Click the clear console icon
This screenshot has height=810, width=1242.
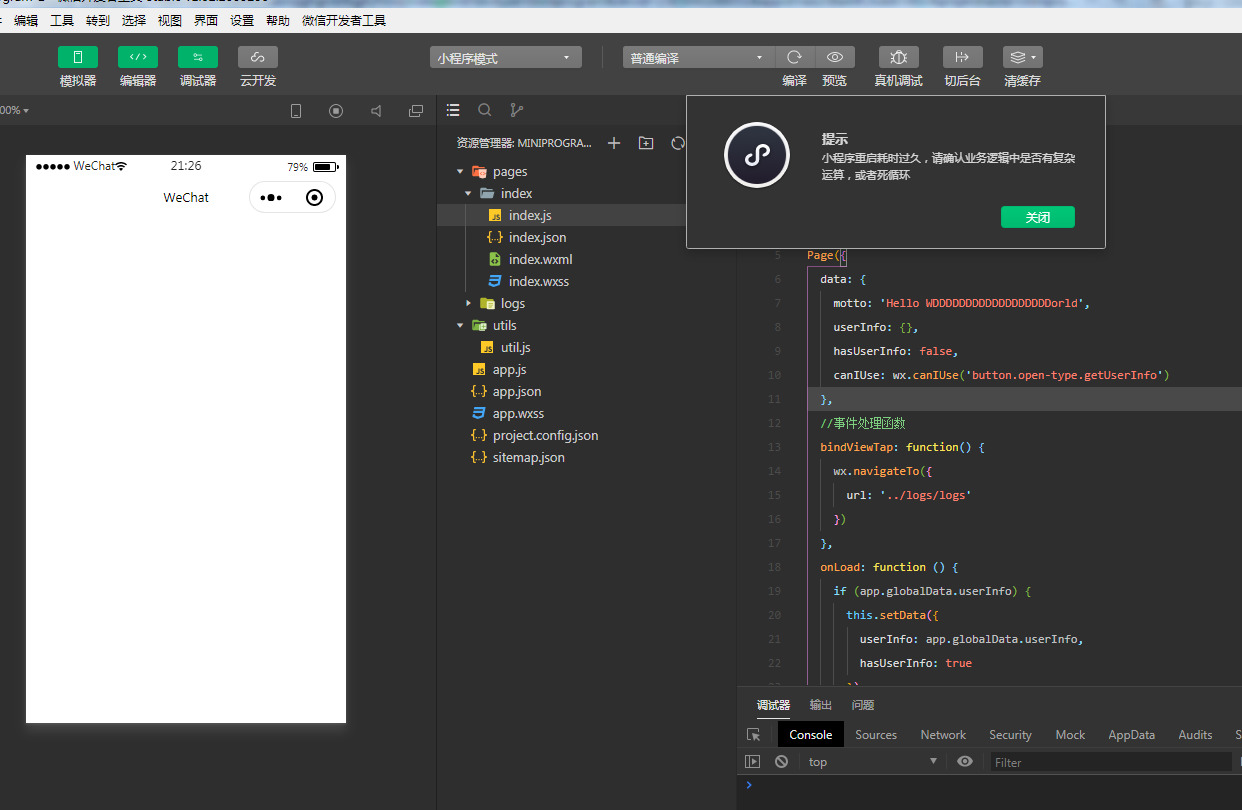click(781, 761)
